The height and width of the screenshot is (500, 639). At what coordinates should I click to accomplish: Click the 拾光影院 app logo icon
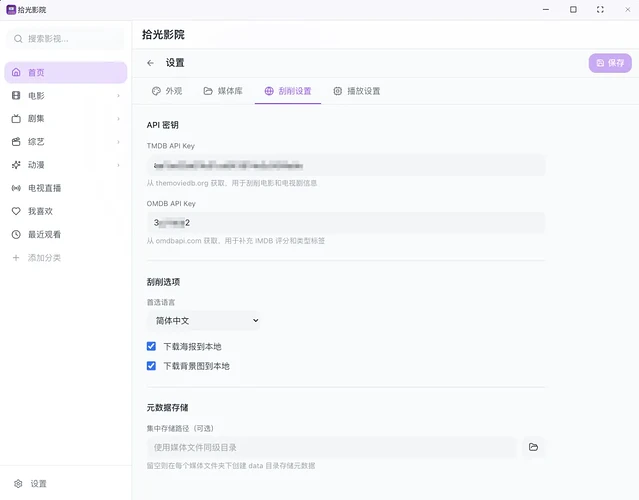click(10, 9)
